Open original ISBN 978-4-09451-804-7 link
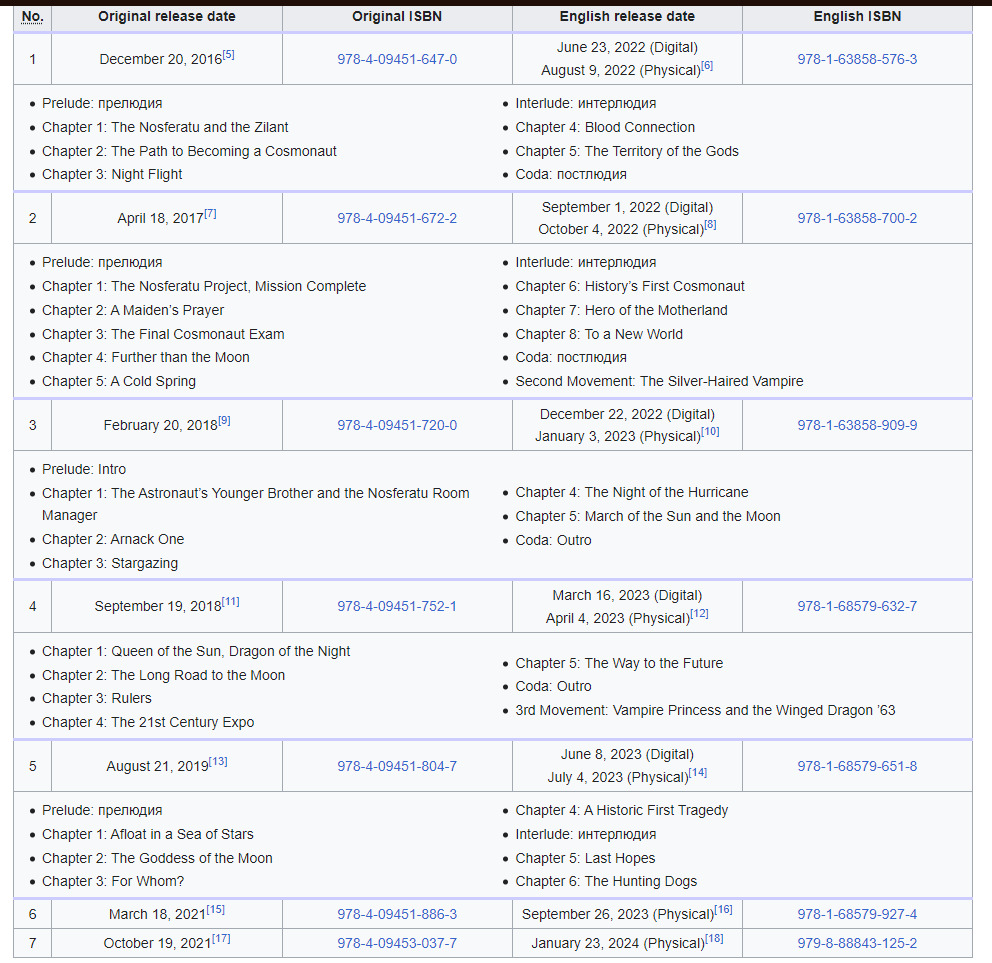The width and height of the screenshot is (992, 963). [397, 766]
